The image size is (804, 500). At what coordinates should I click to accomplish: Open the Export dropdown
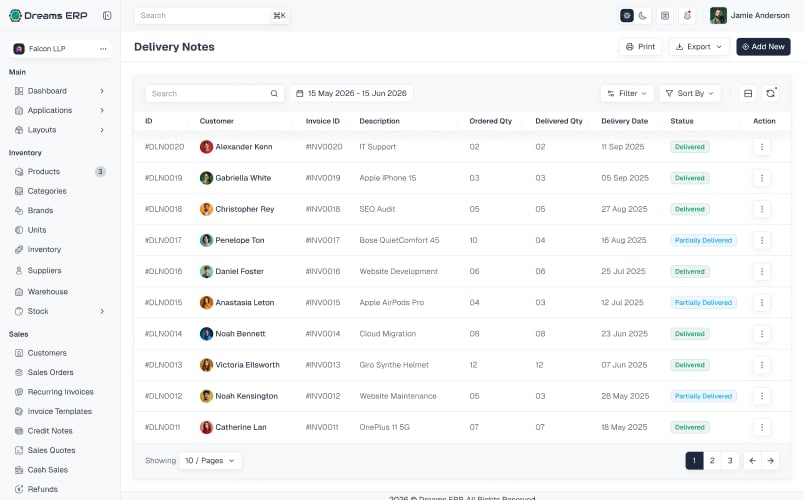coord(699,47)
